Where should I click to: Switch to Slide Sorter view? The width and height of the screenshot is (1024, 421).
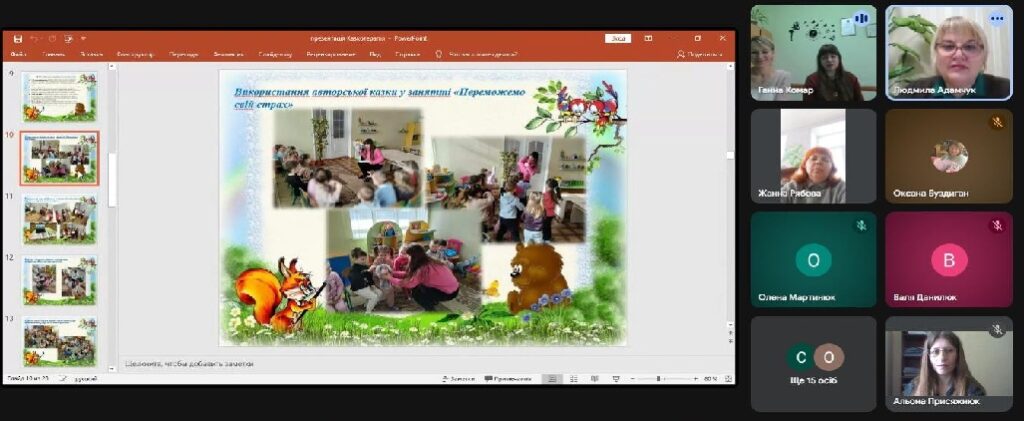pyautogui.click(x=572, y=379)
